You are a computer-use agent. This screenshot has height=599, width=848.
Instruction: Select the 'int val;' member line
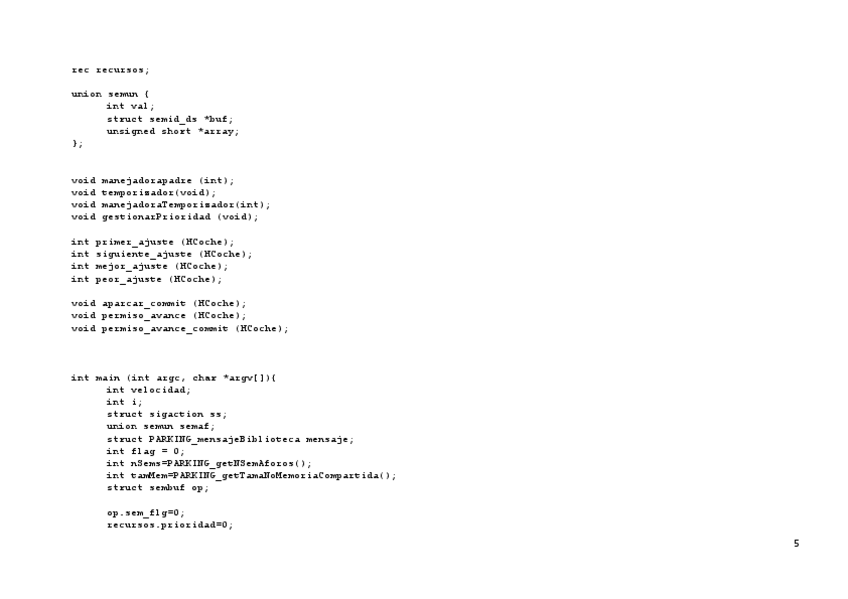(x=130, y=107)
